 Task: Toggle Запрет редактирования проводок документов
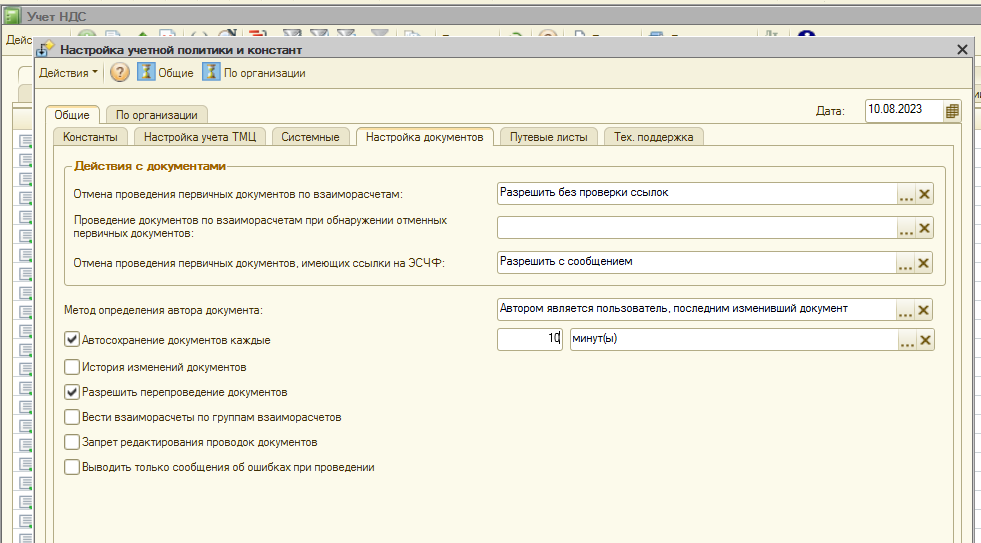[x=72, y=442]
